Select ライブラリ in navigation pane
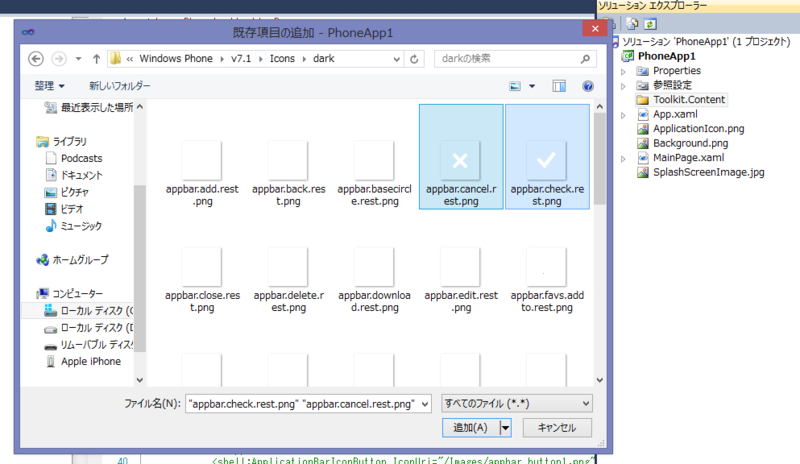The image size is (800, 464). coord(61,141)
